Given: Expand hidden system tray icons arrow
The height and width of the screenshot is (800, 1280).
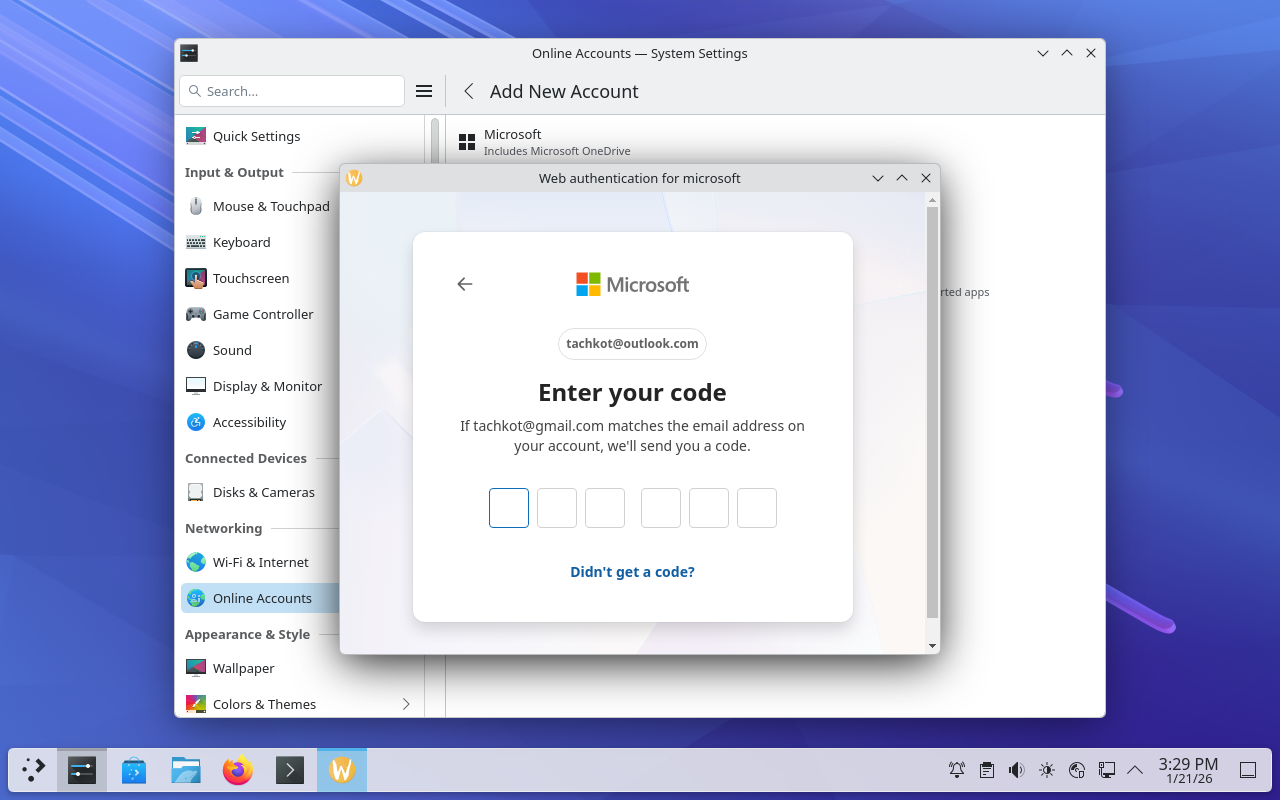Looking at the screenshot, I should tap(1135, 770).
